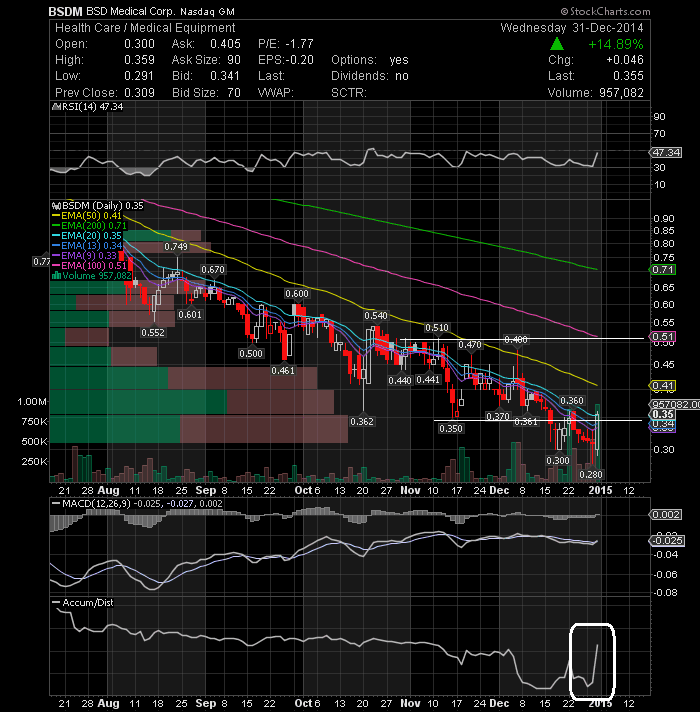Screen dimensions: 700x712
Task: Click the 47.34 tag on the RSI axis
Action: coord(666,153)
